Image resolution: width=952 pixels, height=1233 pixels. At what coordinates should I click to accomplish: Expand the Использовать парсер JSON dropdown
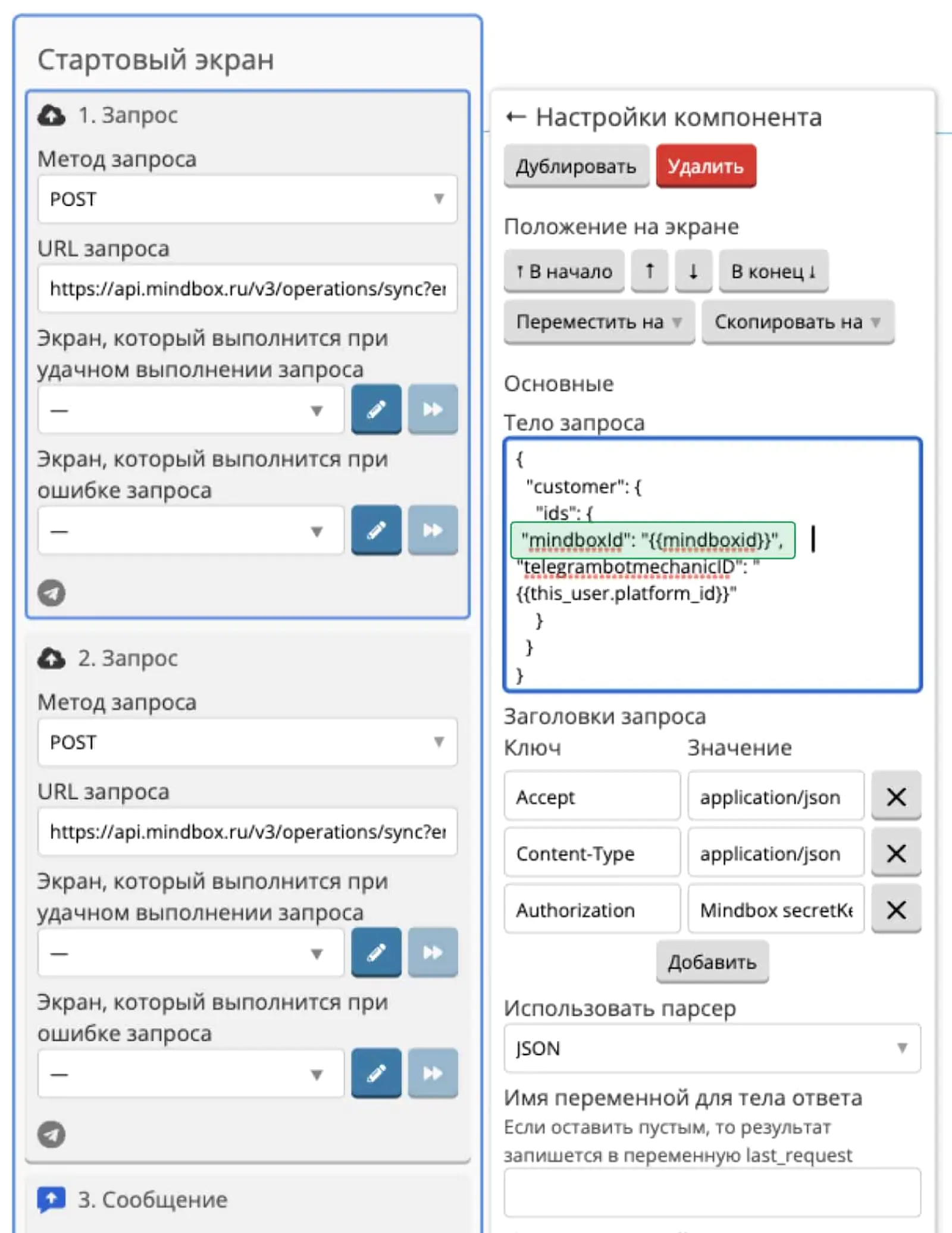tap(712, 1048)
